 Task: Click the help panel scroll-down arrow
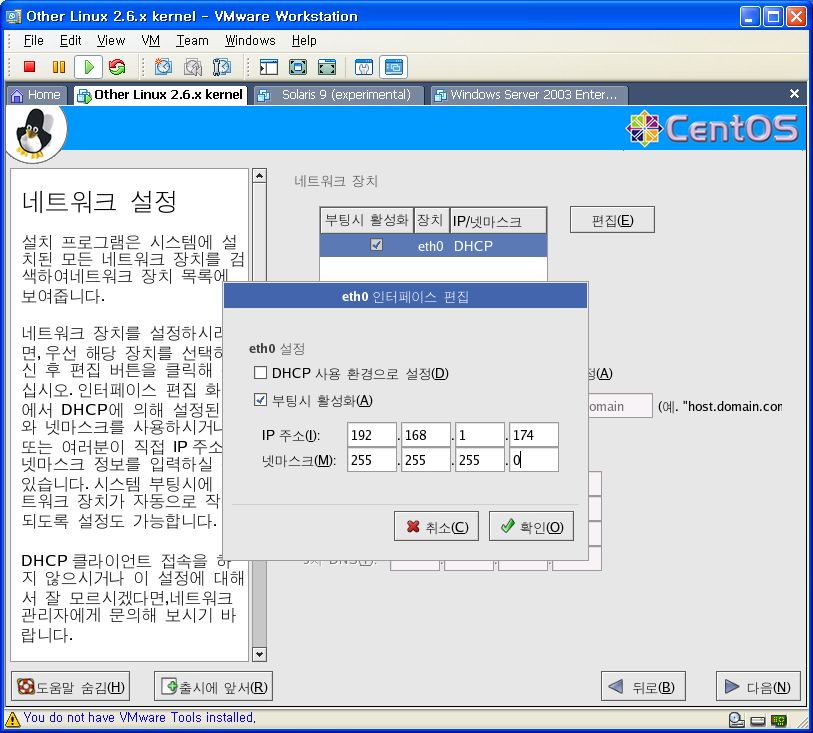pos(260,654)
